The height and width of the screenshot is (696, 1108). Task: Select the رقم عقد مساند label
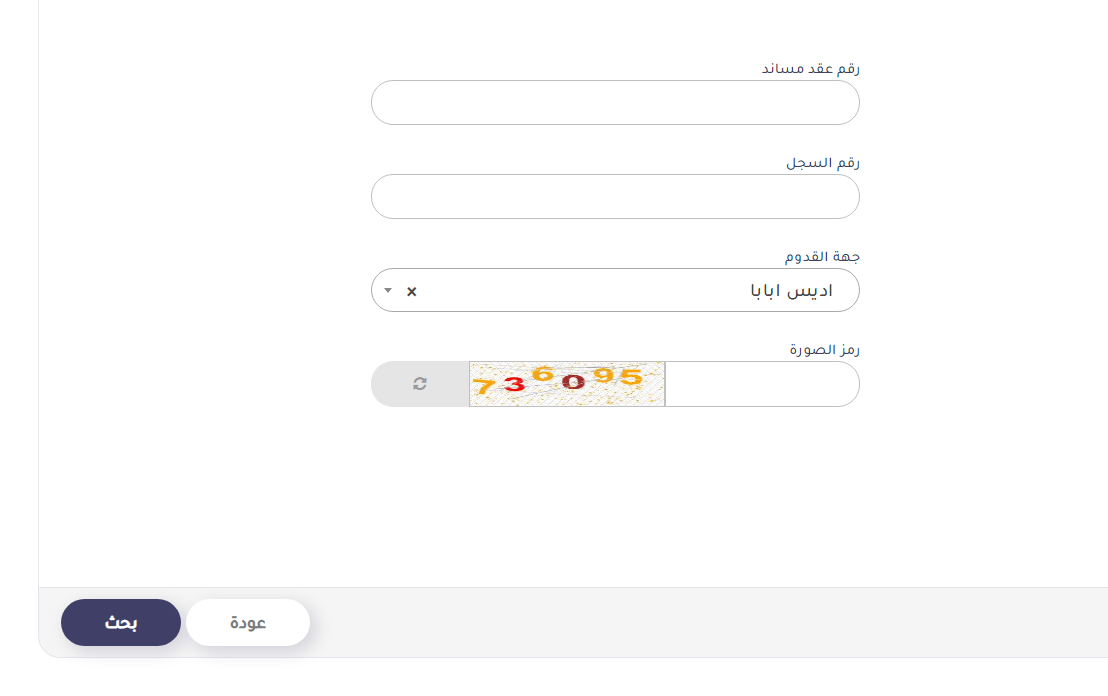click(811, 69)
